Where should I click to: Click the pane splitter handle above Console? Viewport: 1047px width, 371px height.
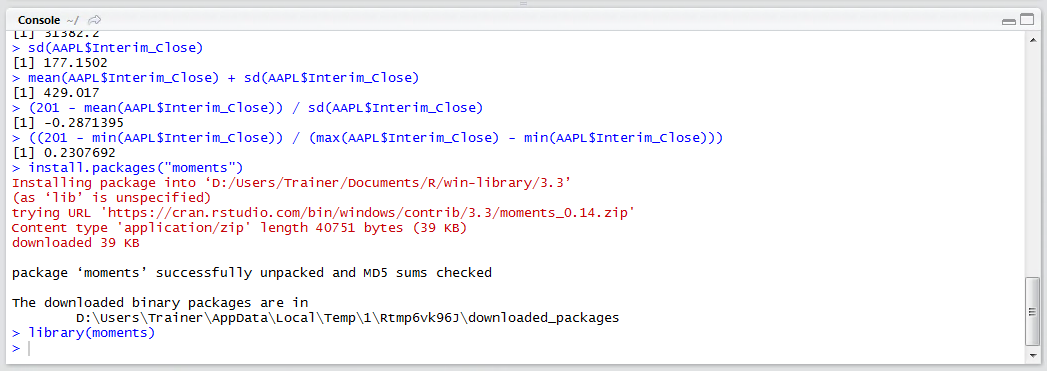(524, 3)
